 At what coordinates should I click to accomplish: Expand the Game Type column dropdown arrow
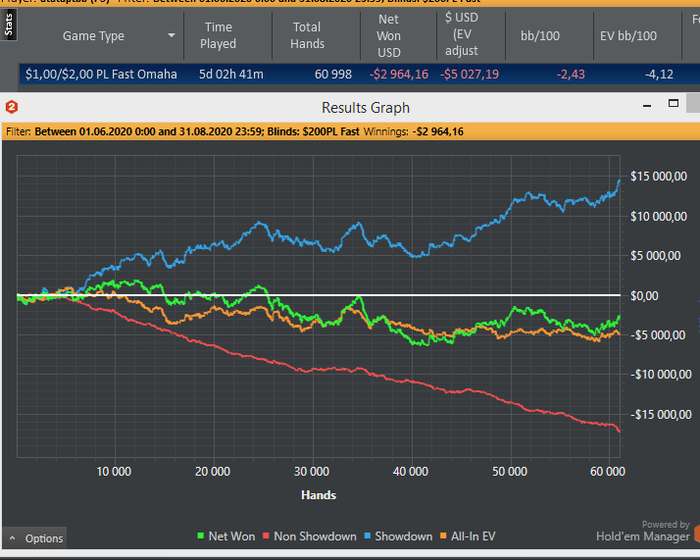click(x=171, y=35)
